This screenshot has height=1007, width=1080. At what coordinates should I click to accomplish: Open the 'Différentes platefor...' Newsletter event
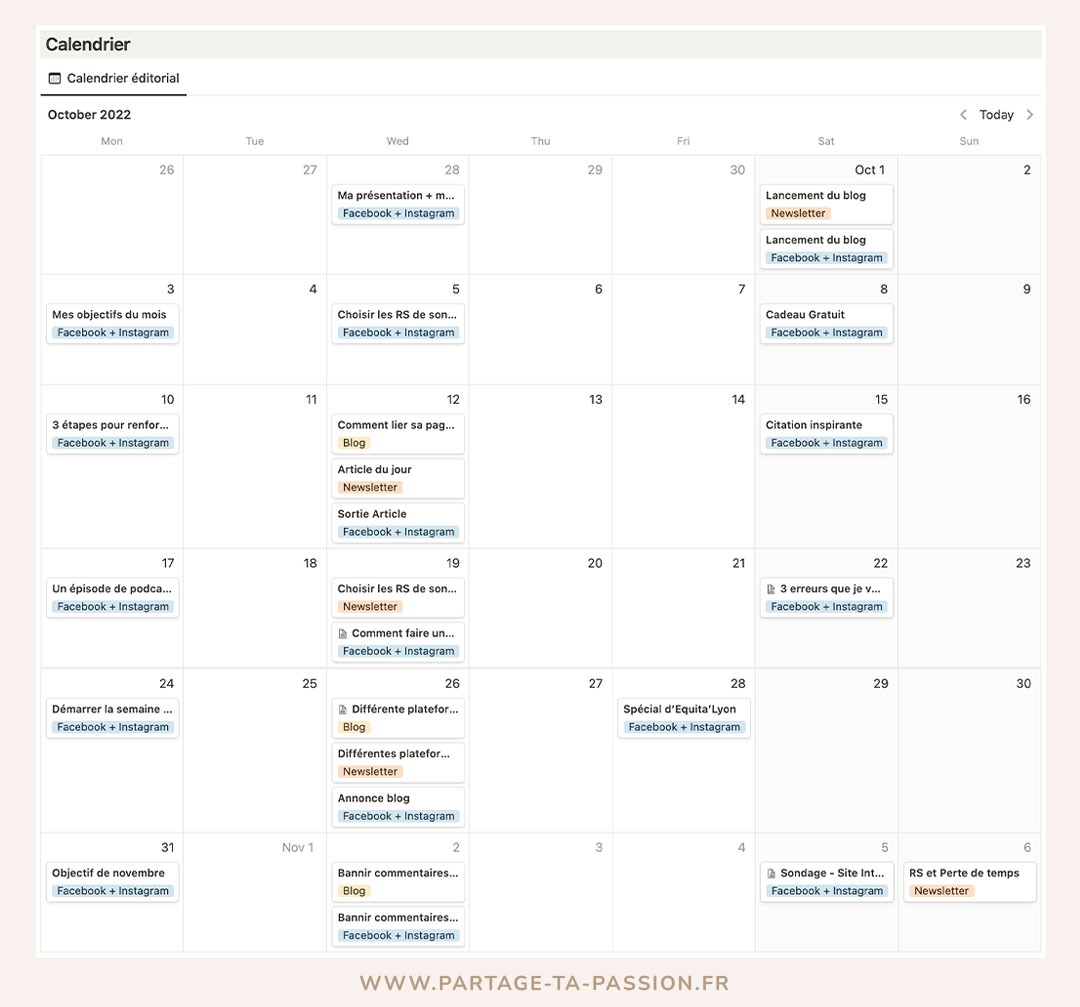click(398, 762)
